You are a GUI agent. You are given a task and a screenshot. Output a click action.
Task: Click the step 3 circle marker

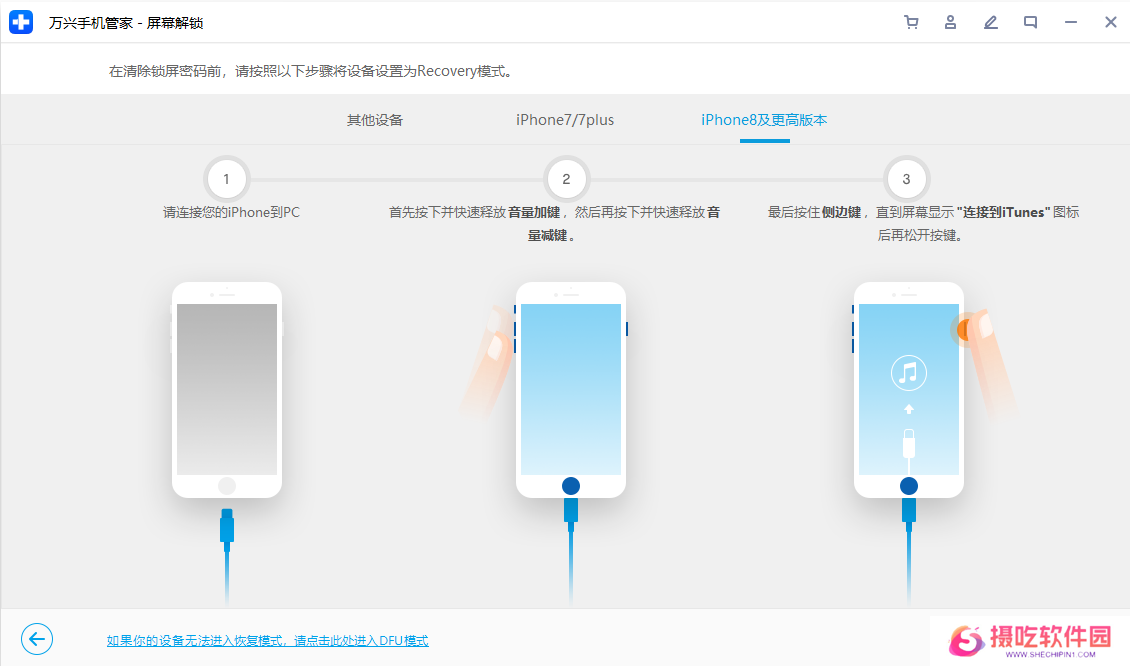pyautogui.click(x=906, y=179)
